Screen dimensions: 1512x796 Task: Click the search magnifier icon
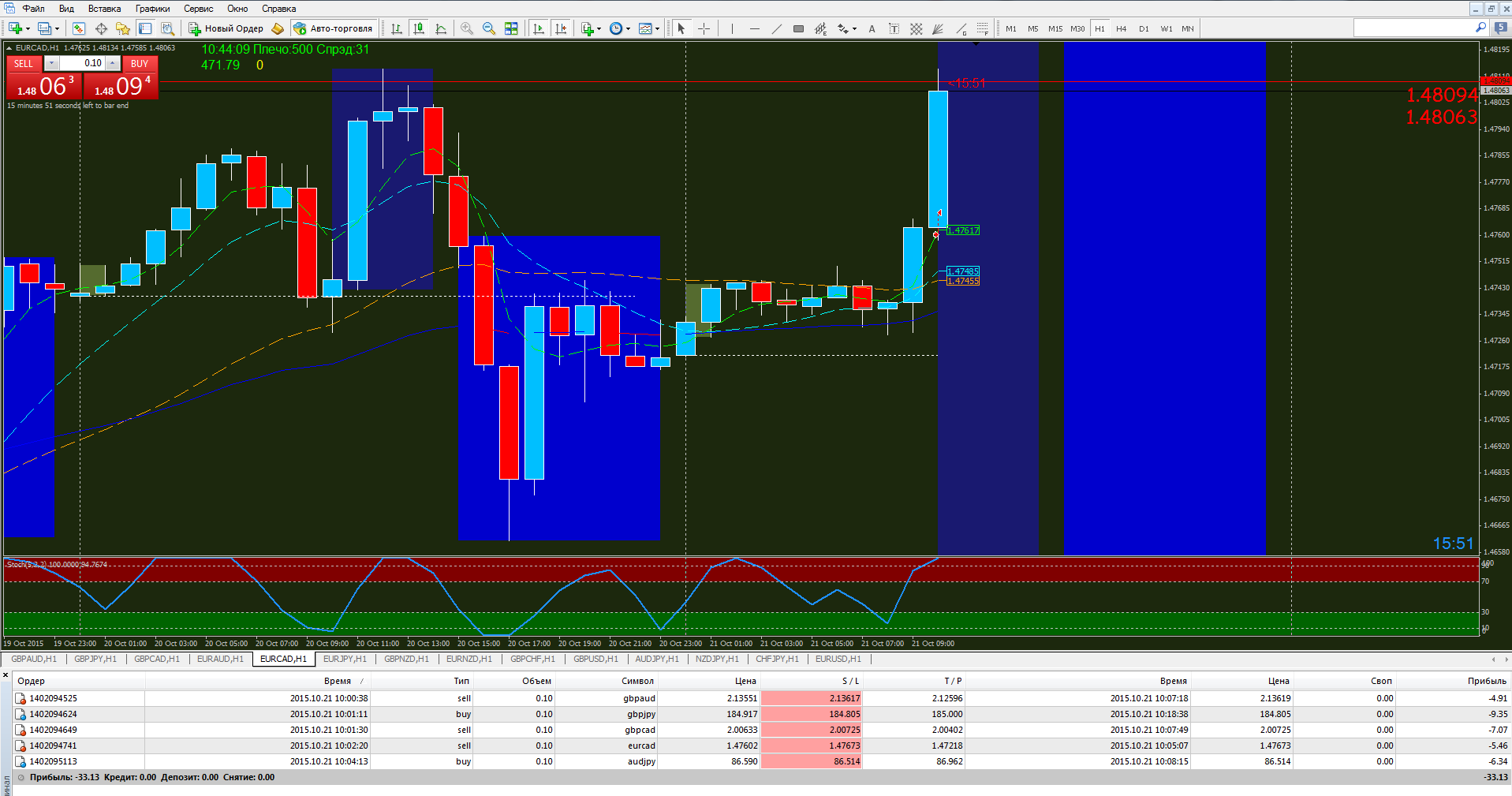1480,28
